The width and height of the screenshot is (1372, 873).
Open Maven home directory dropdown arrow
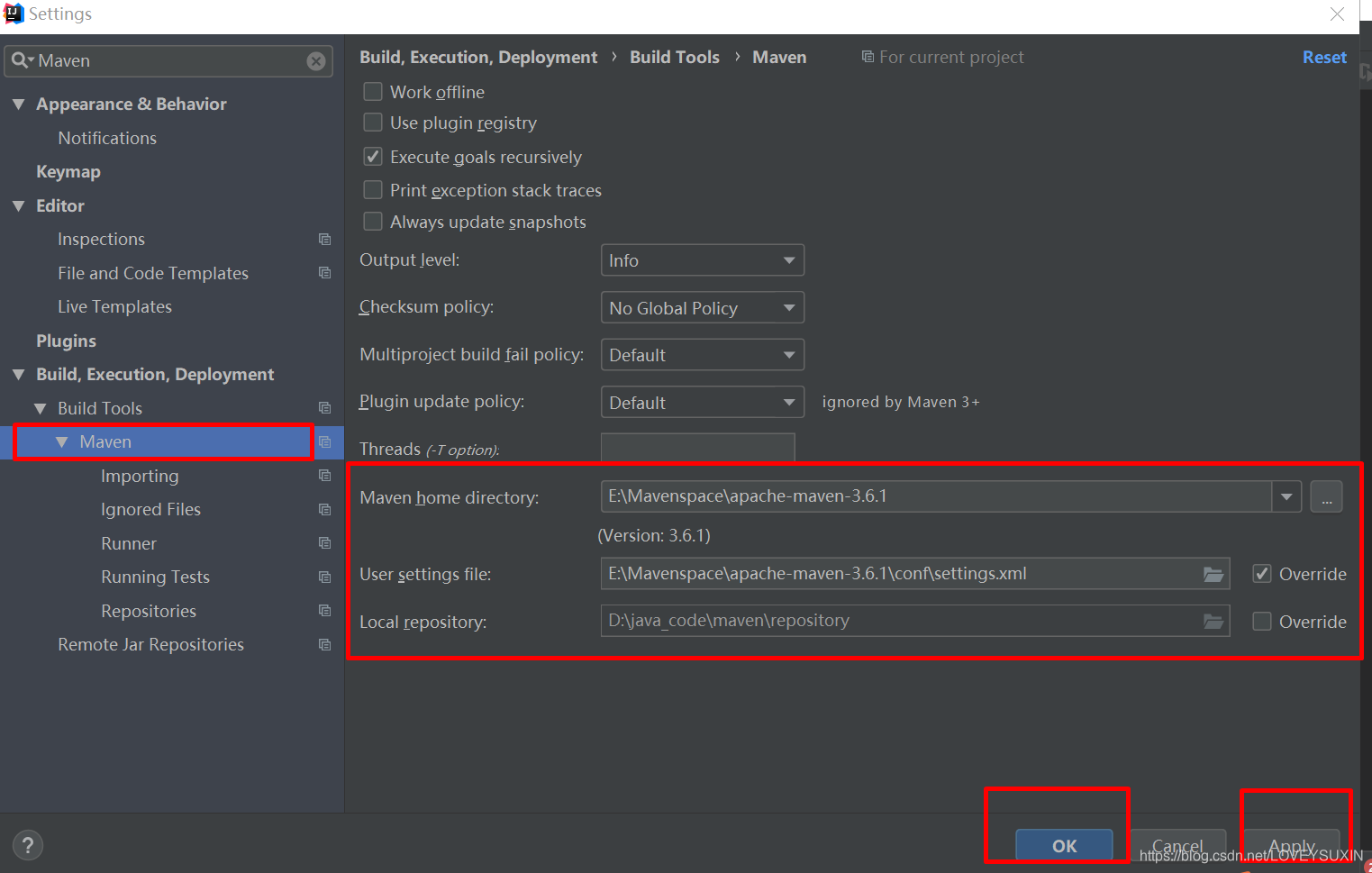coord(1286,496)
